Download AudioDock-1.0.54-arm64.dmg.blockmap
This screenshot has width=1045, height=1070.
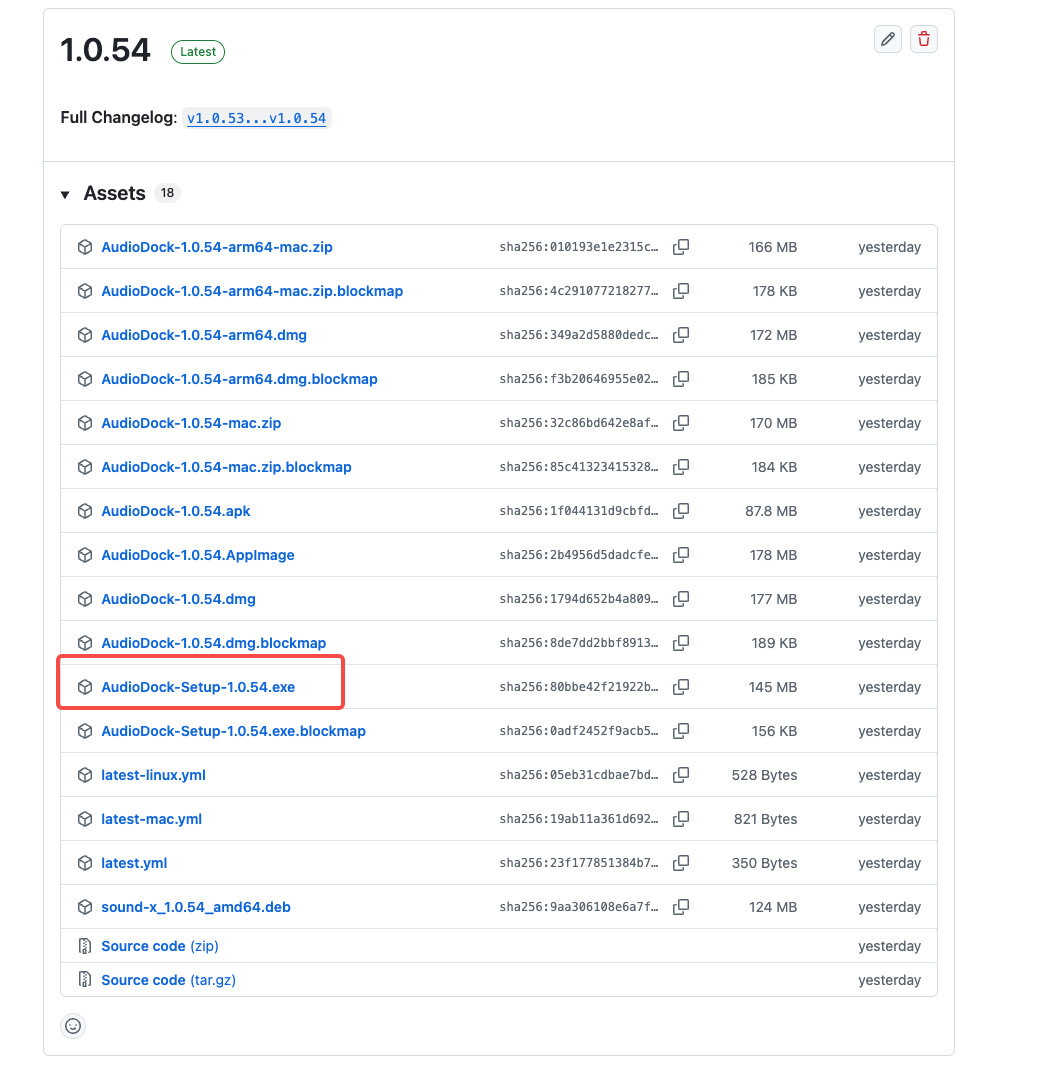coord(240,379)
